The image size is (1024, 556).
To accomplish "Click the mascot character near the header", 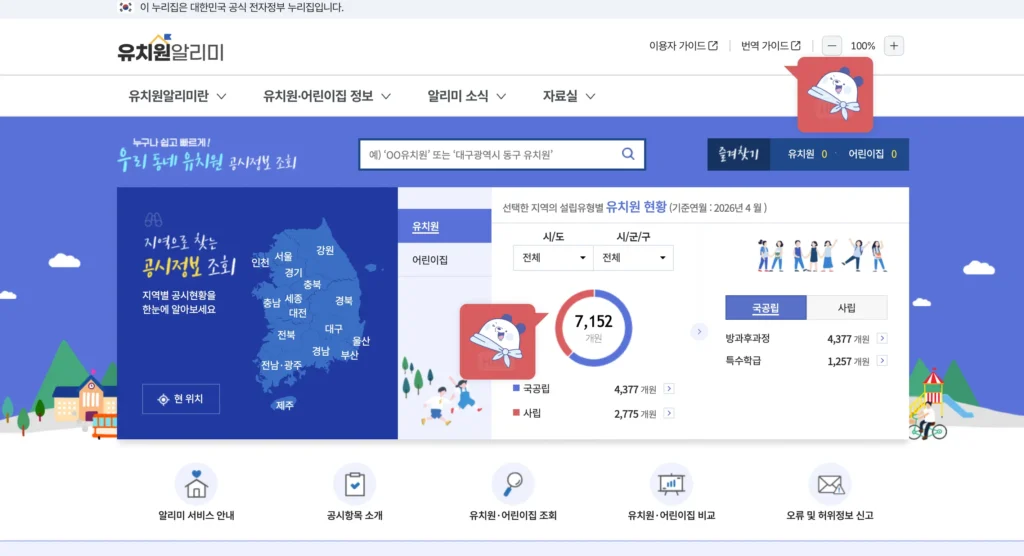I will pos(835,95).
